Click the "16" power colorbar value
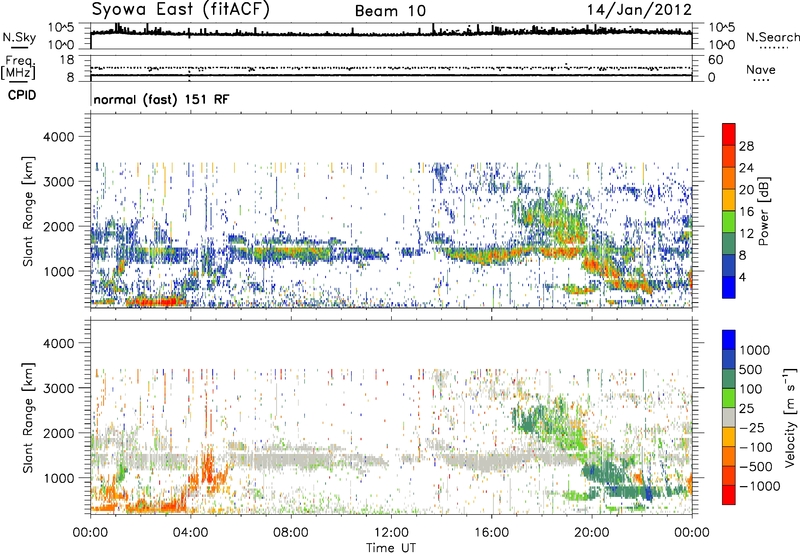Screen dimensions: 800x554 [x=746, y=212]
